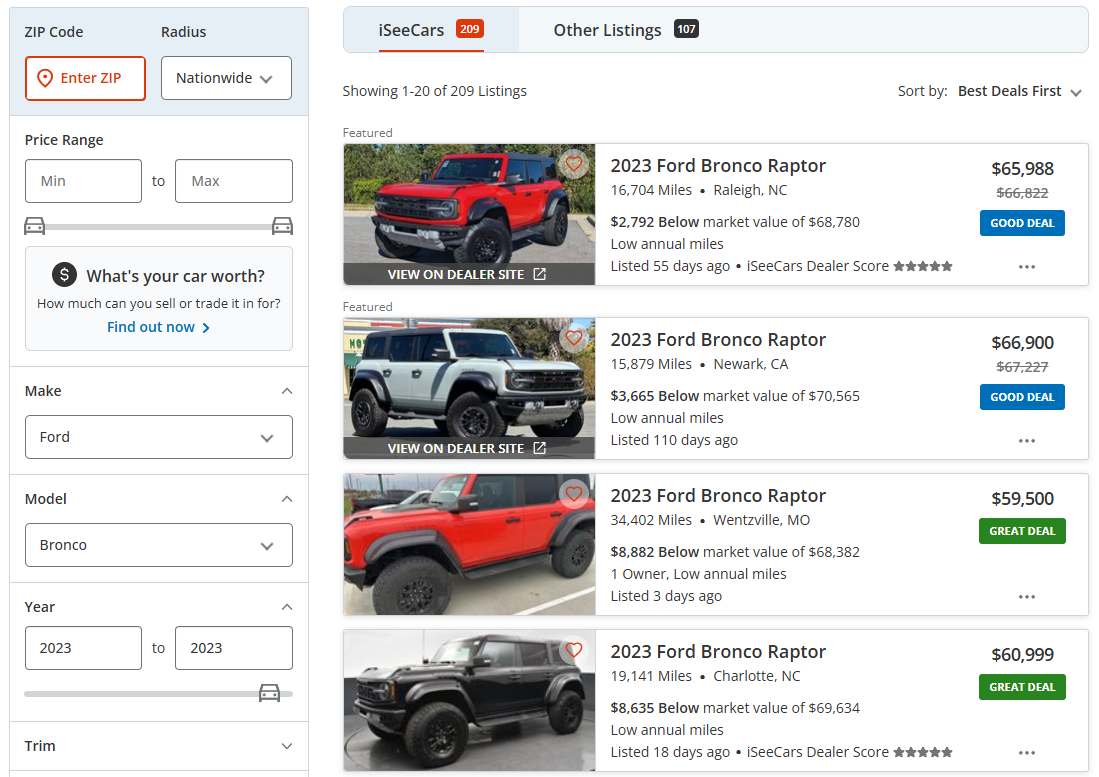
Task: Click the Year to 2023 input field
Action: (234, 648)
